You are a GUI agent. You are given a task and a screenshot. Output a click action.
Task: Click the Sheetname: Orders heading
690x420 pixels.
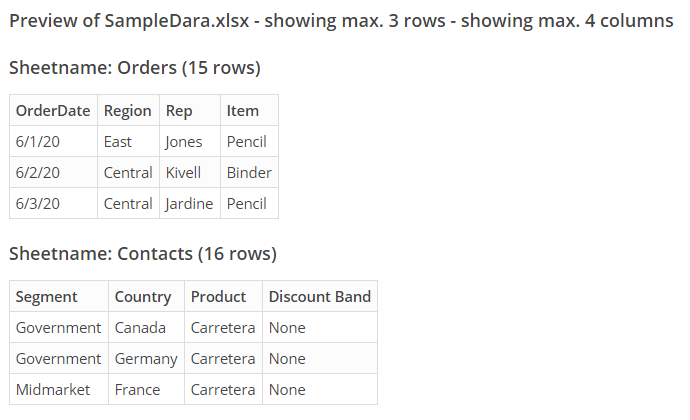point(134,68)
